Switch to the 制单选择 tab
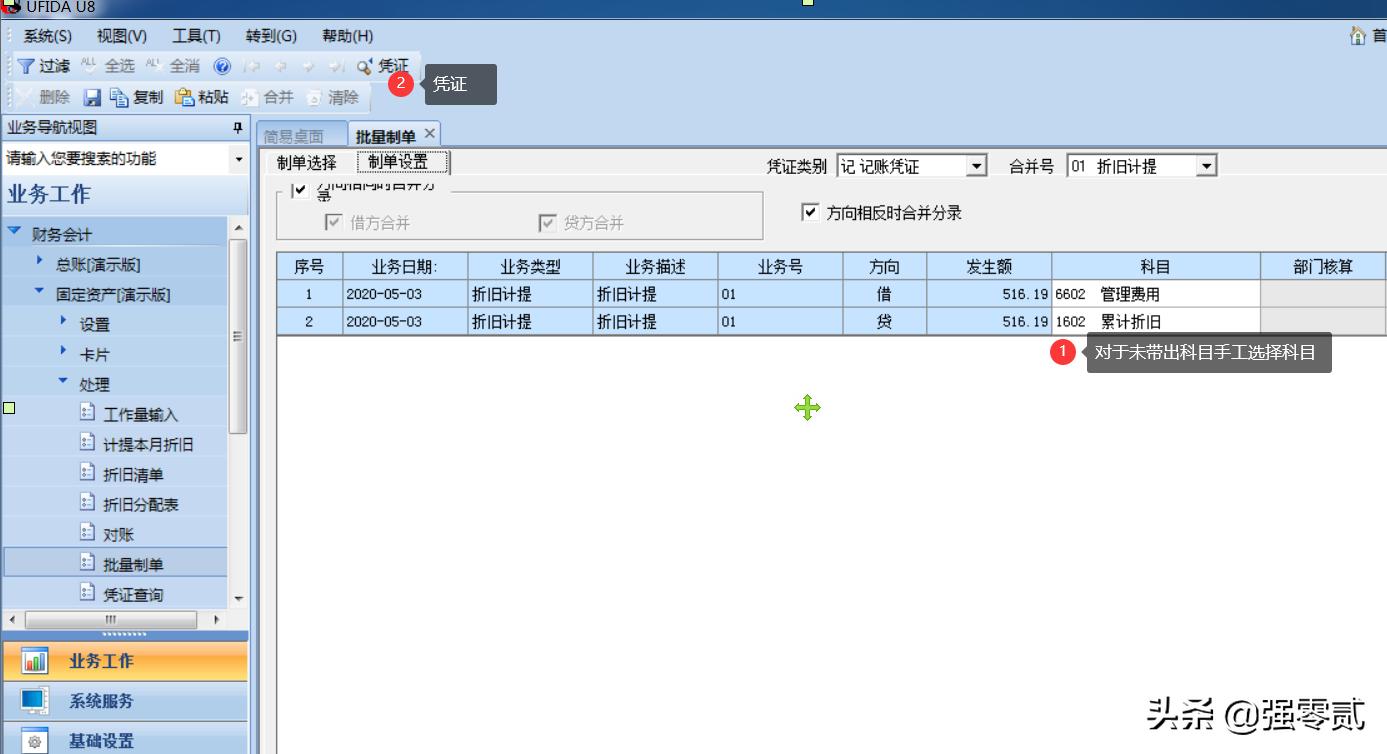1387x754 pixels. [306, 162]
